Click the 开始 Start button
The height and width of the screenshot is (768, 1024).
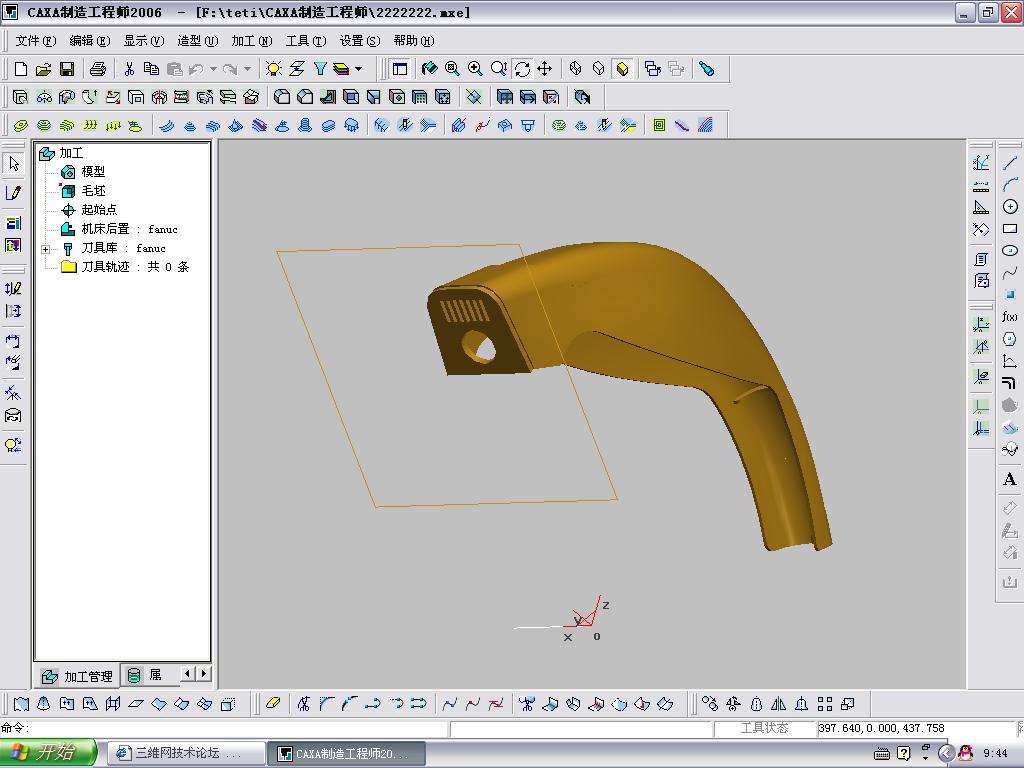point(48,753)
